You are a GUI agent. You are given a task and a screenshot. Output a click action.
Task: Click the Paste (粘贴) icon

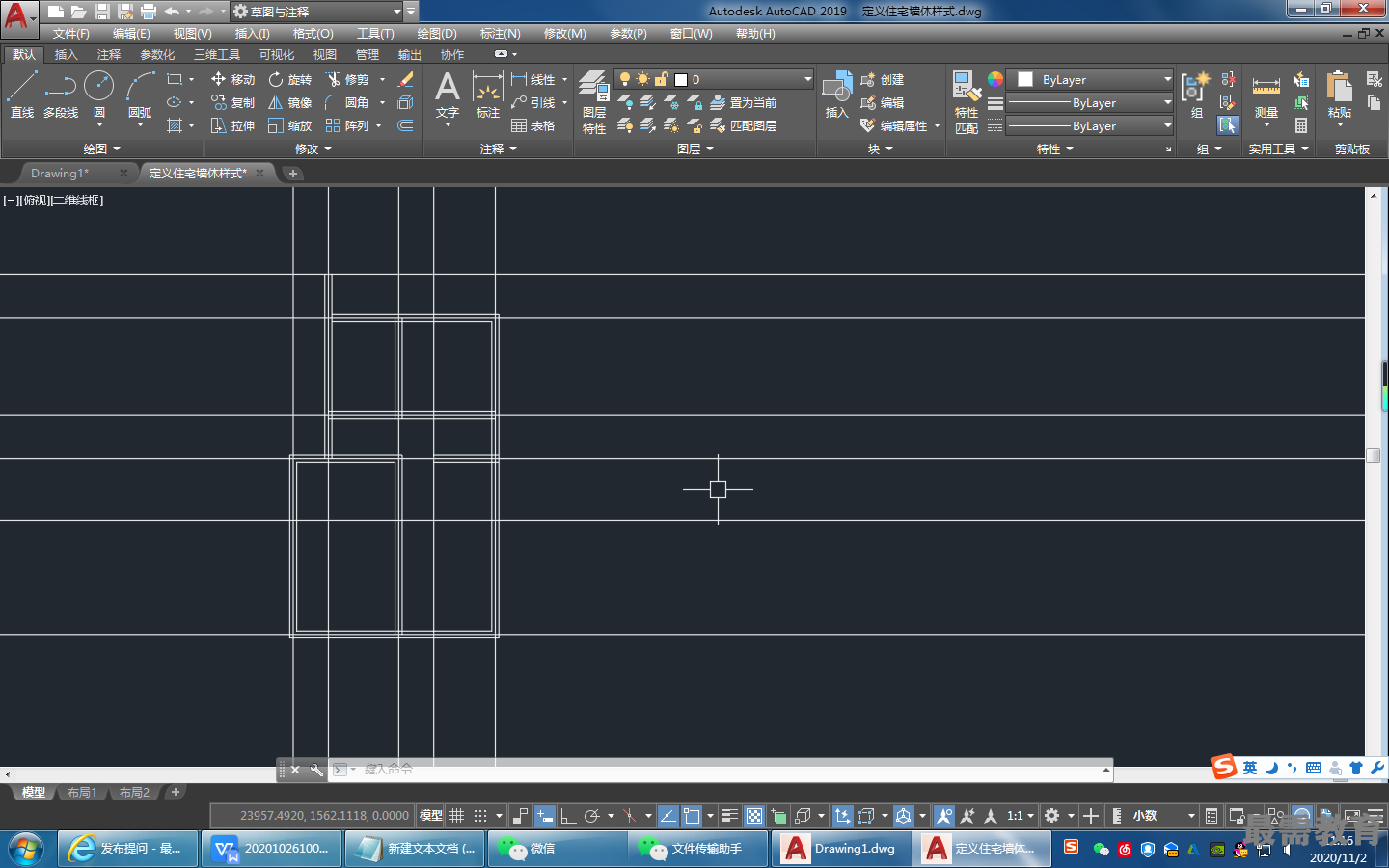pyautogui.click(x=1340, y=95)
